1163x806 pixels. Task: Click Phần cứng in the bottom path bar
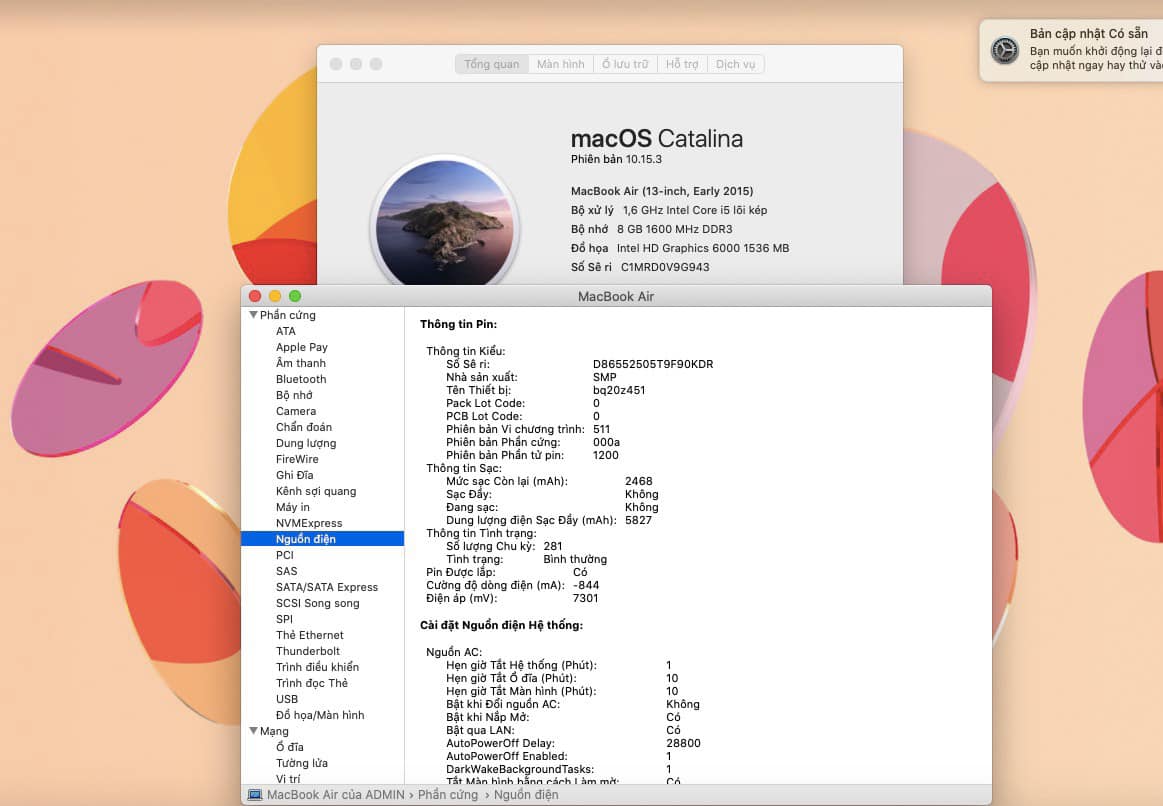click(x=448, y=795)
